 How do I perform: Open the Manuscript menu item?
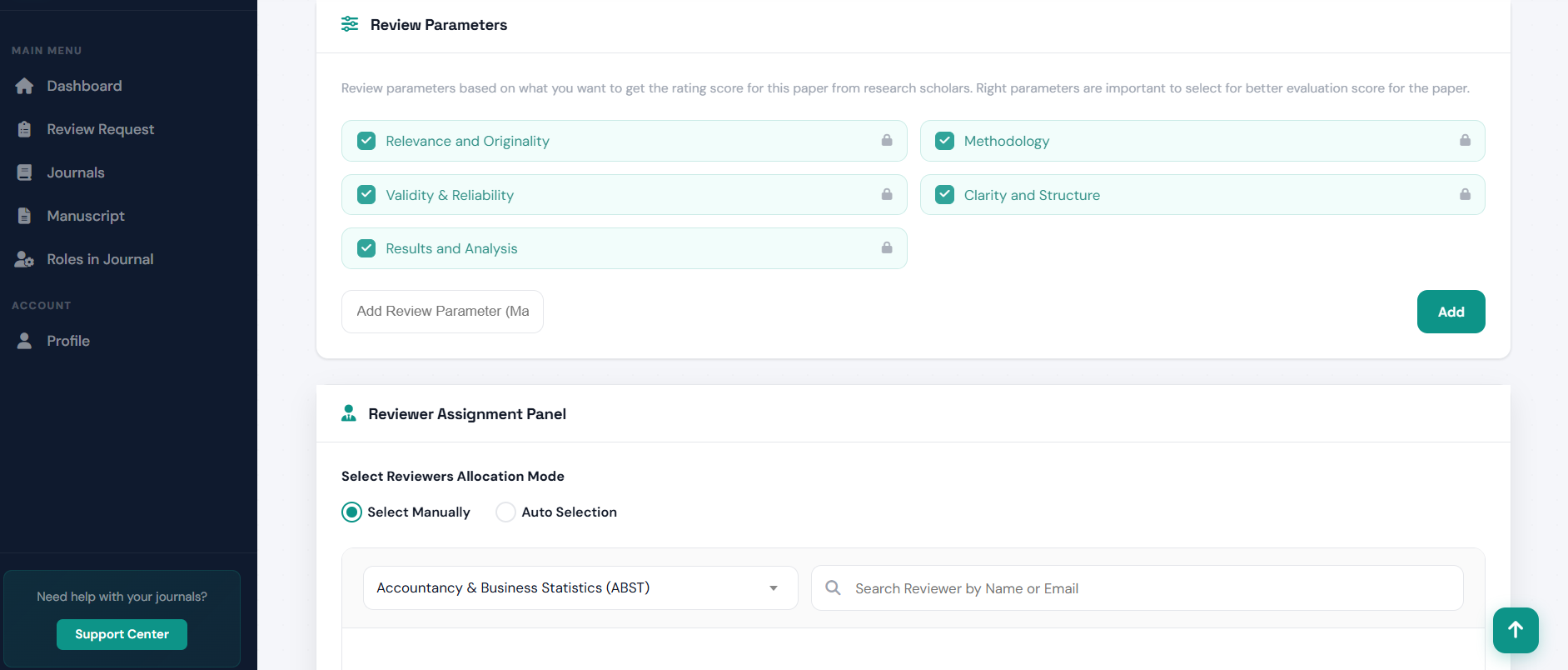86,216
